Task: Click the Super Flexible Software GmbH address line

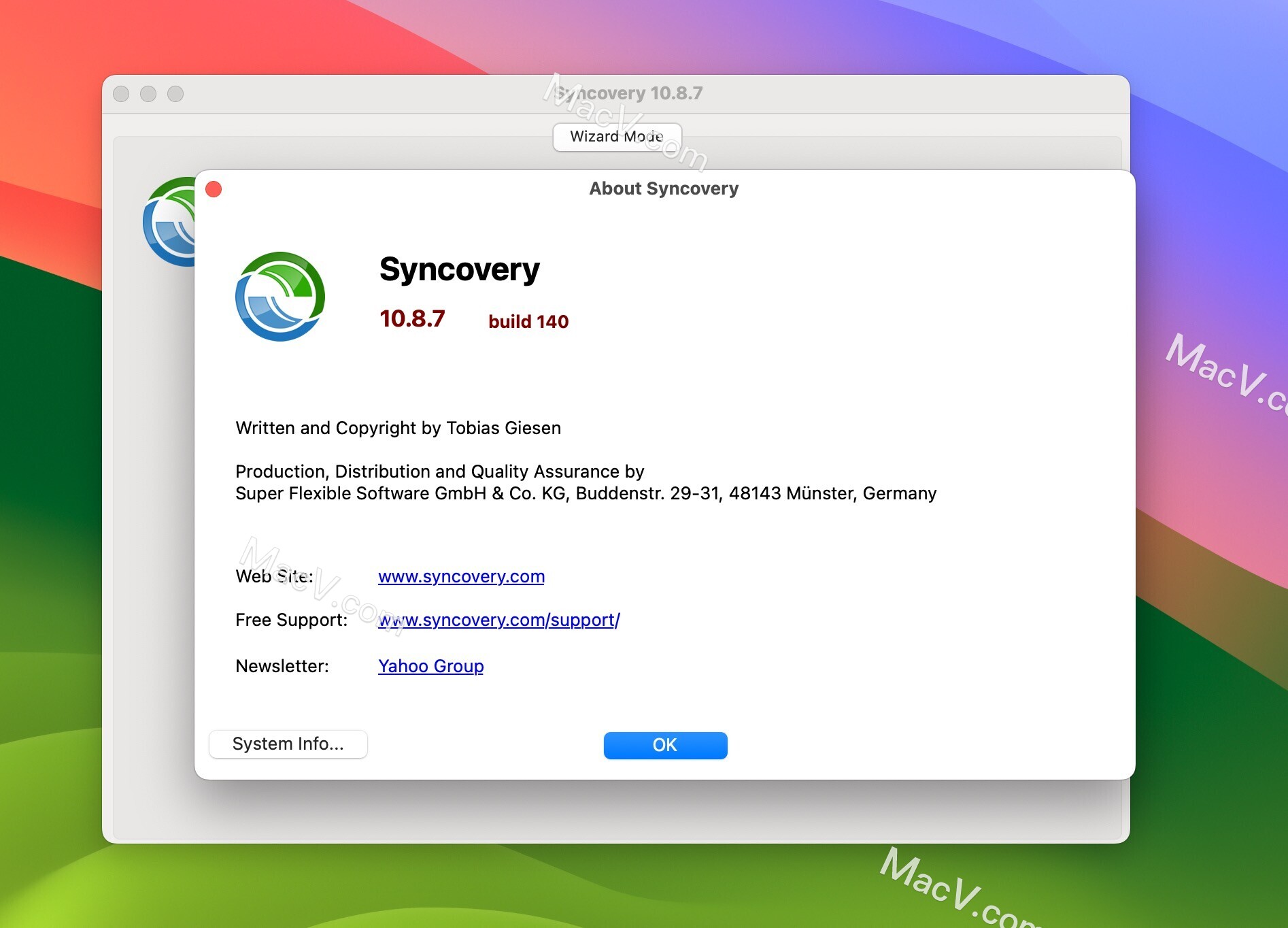Action: pyautogui.click(x=586, y=493)
